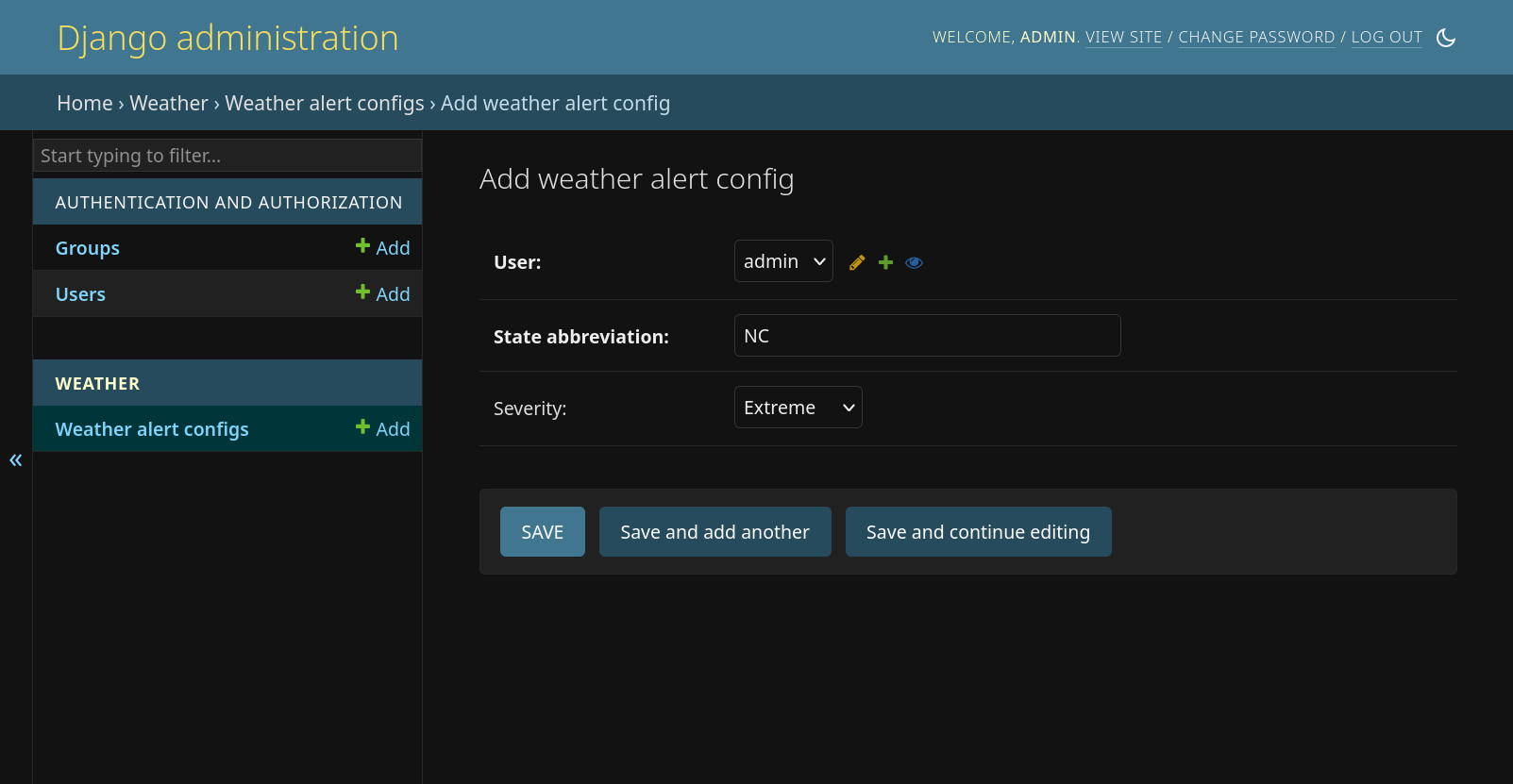Click Save and add another
Image resolution: width=1513 pixels, height=784 pixels.
(715, 532)
